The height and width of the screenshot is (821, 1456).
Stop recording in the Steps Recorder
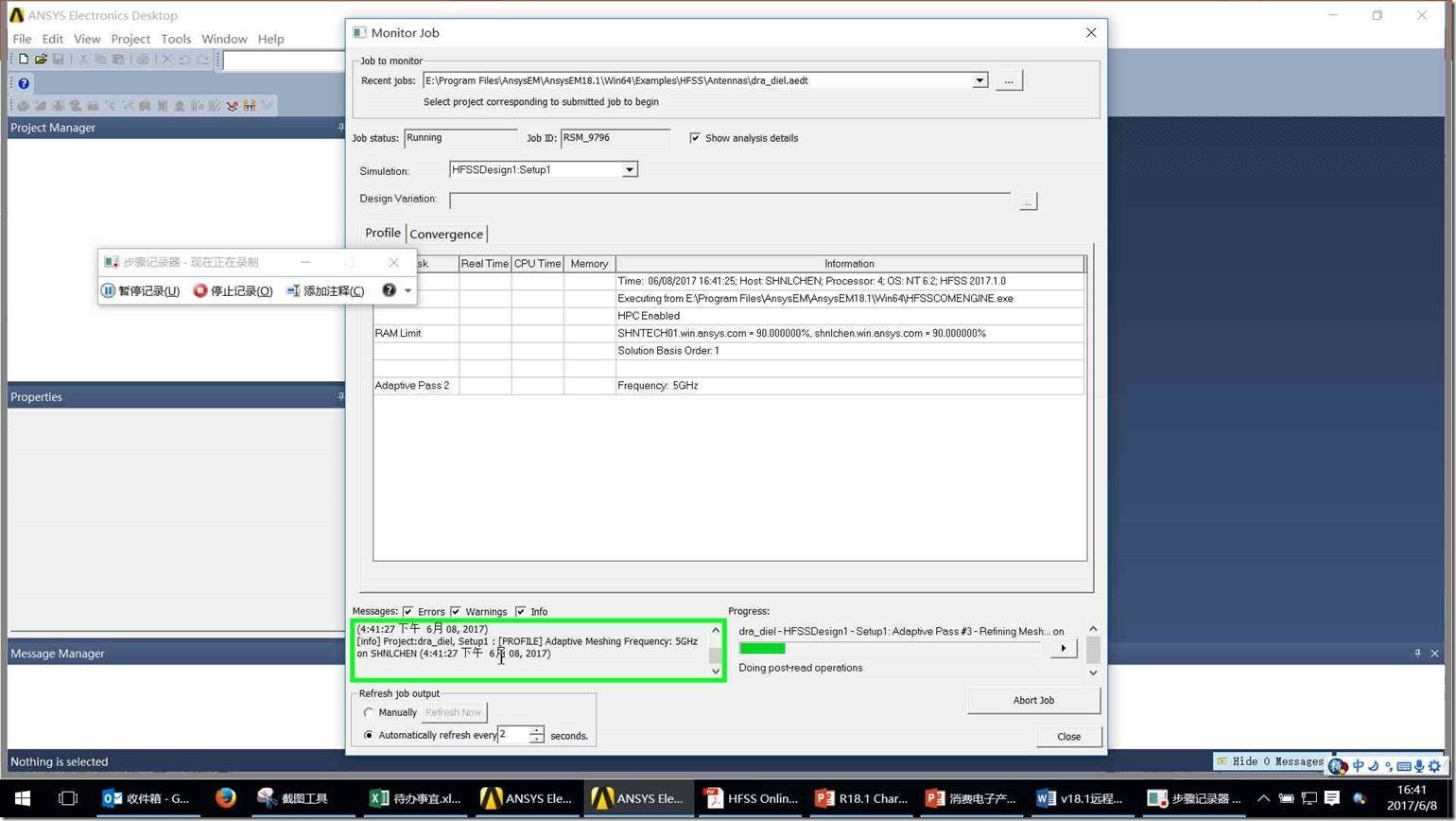click(233, 290)
